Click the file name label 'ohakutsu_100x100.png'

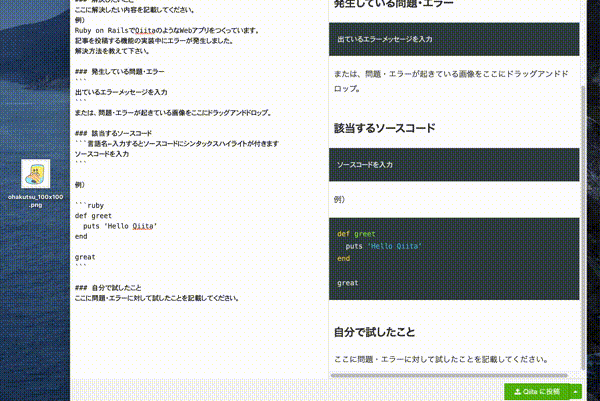[x=36, y=201]
